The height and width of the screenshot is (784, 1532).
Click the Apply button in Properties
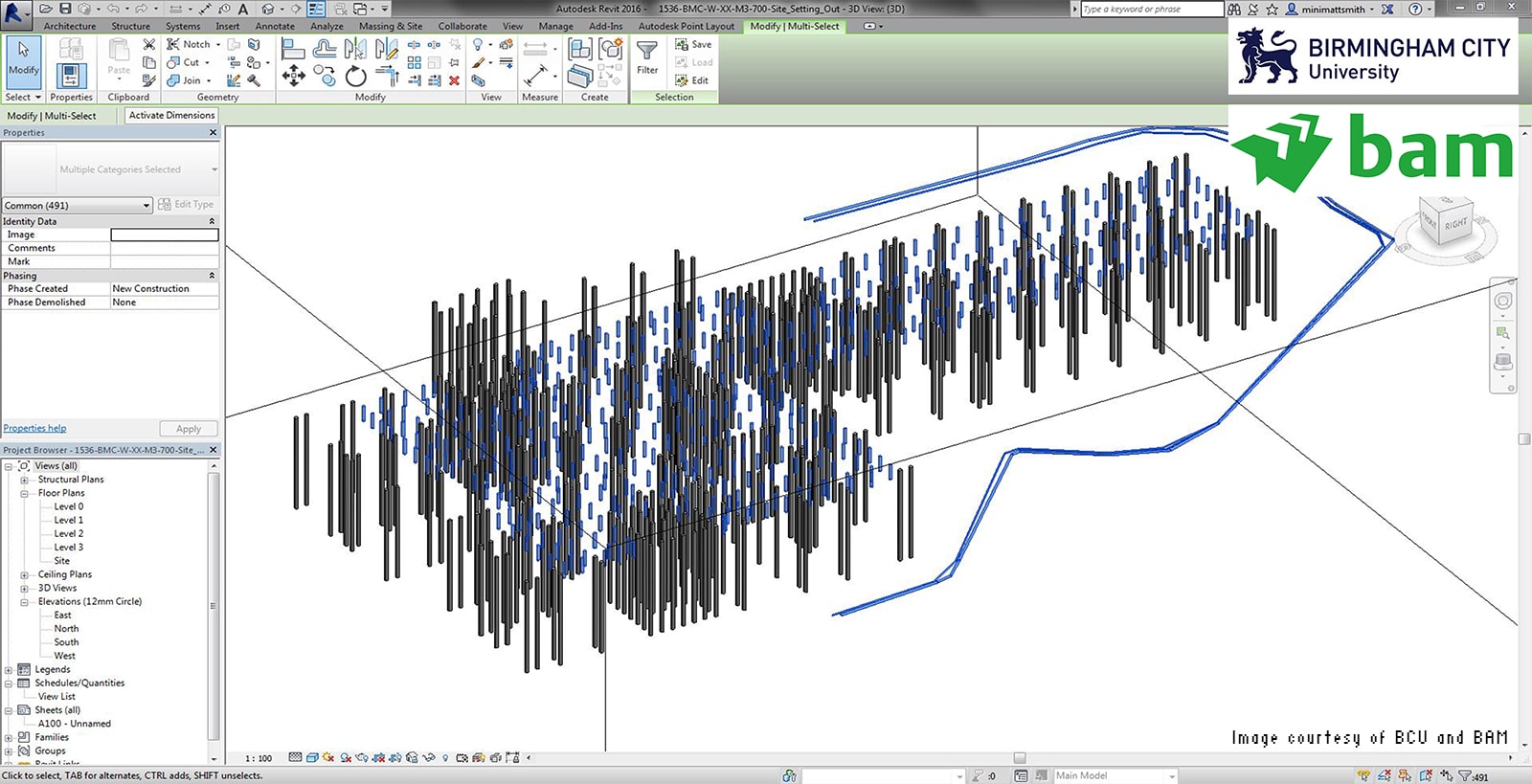tap(189, 429)
